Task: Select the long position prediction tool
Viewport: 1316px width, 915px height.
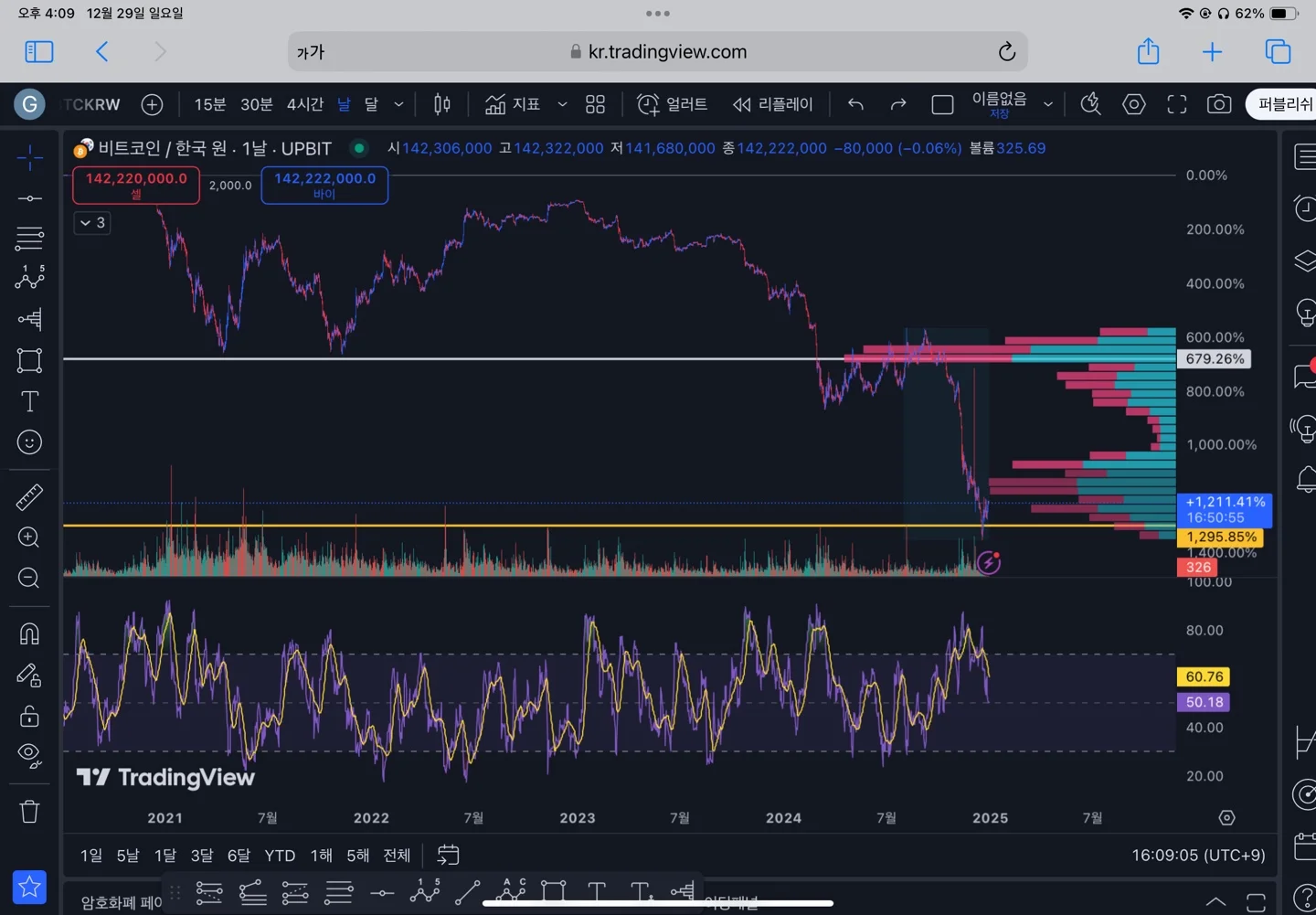Action: coord(29,319)
